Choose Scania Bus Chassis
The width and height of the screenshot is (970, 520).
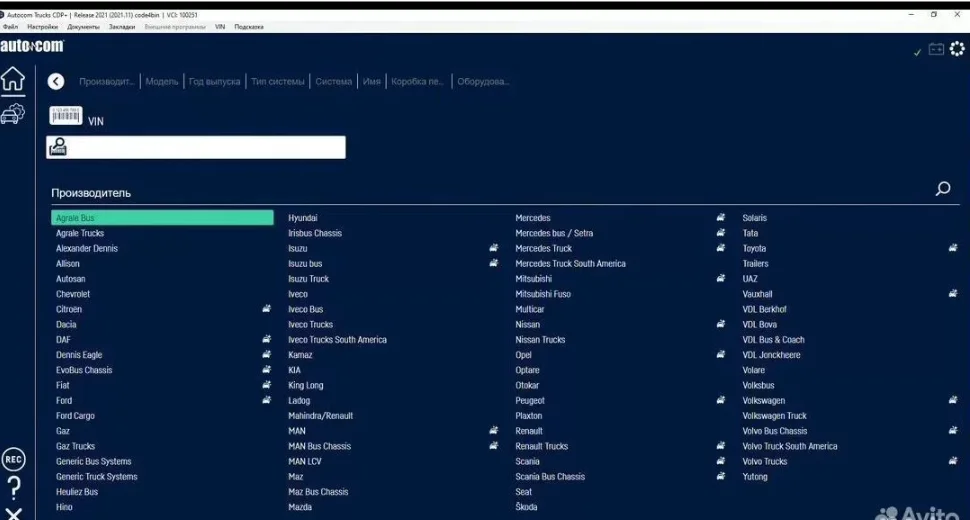point(550,477)
